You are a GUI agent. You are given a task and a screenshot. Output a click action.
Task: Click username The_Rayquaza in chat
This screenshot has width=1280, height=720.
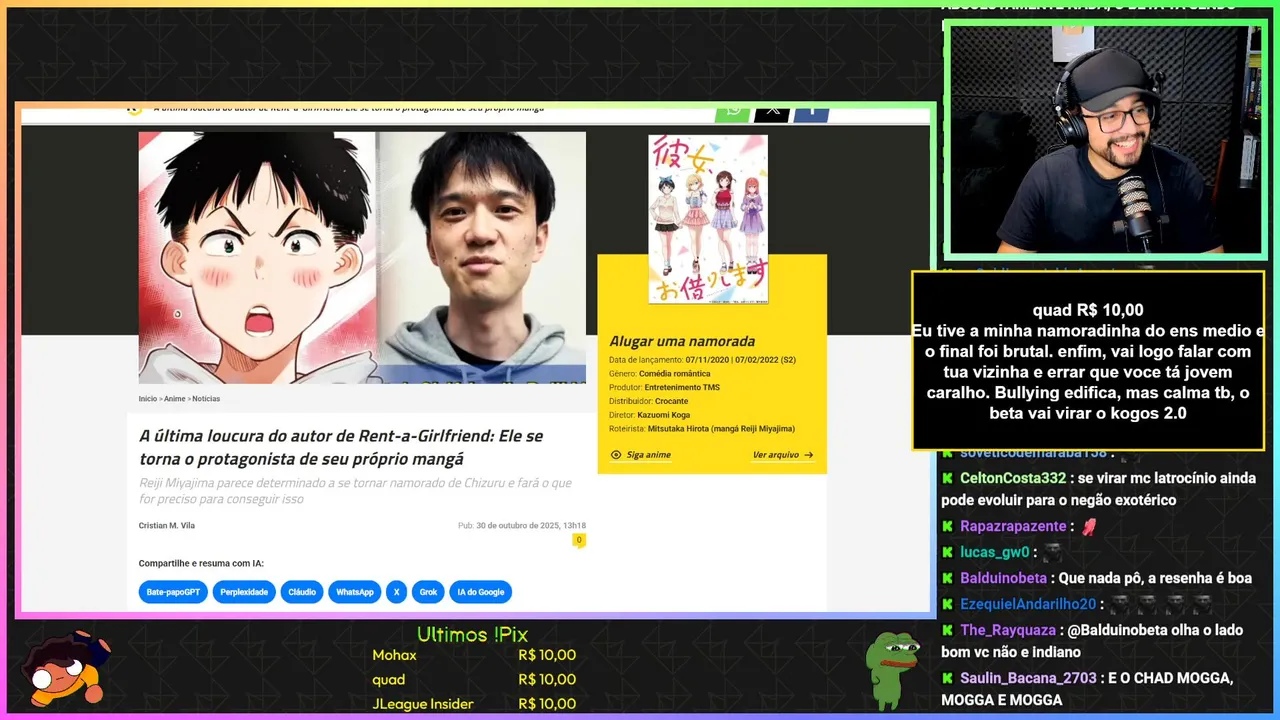tap(1008, 630)
